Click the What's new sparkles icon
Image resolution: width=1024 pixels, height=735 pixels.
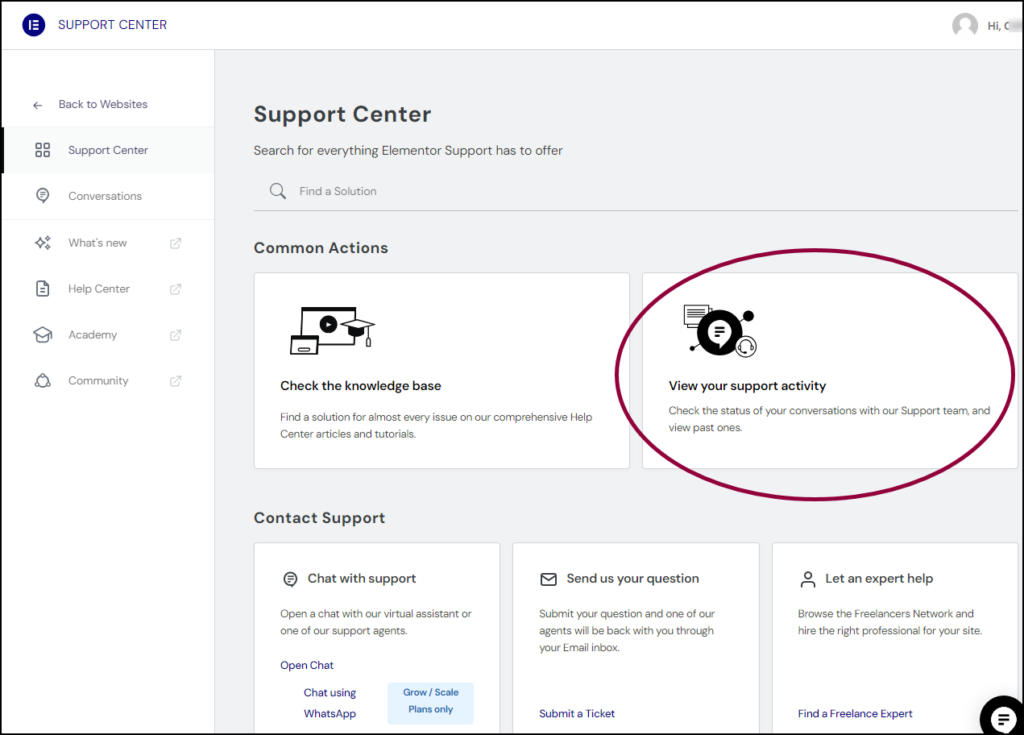click(x=42, y=242)
